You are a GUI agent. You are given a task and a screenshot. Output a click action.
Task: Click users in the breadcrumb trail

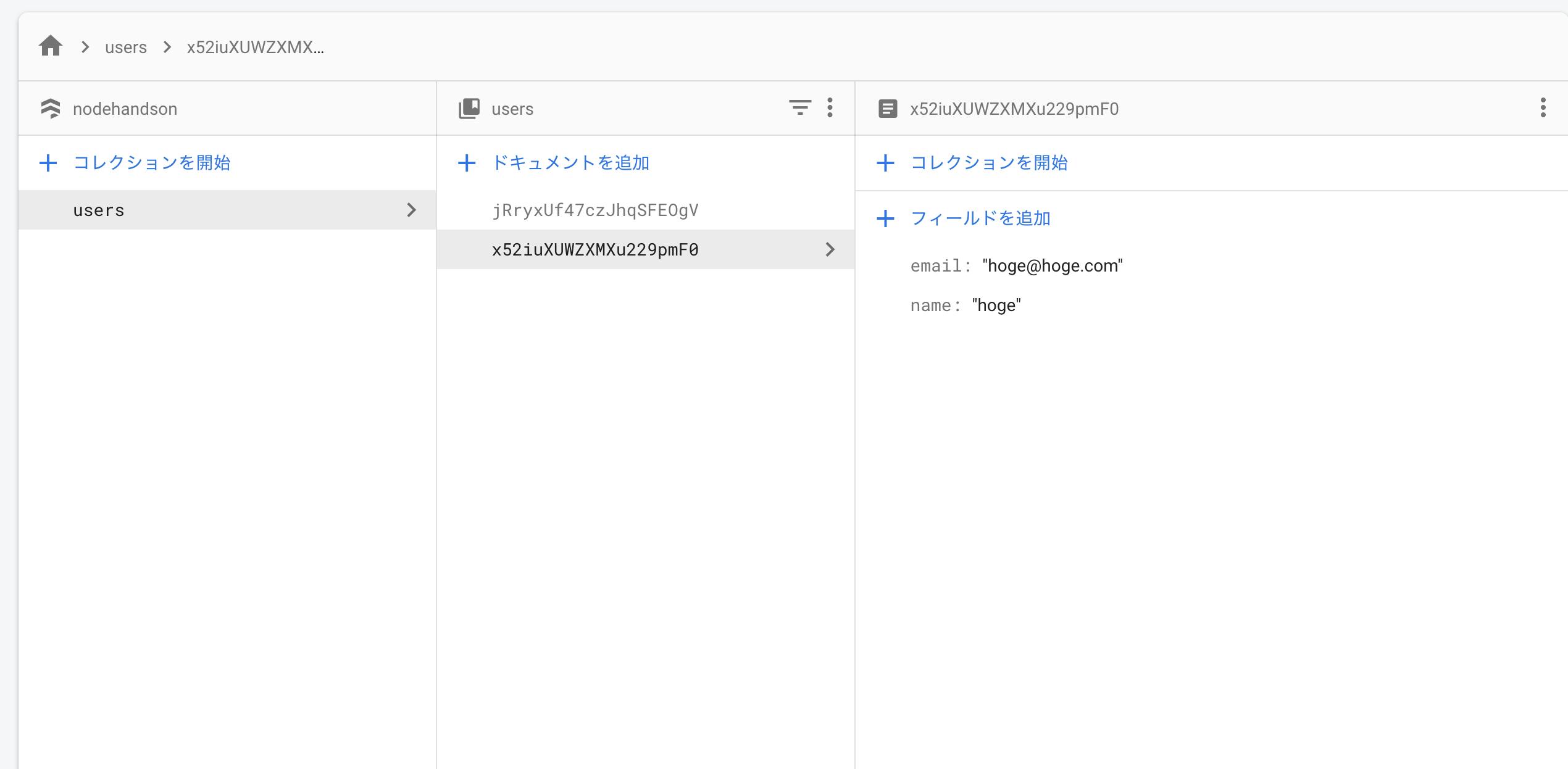(x=126, y=46)
